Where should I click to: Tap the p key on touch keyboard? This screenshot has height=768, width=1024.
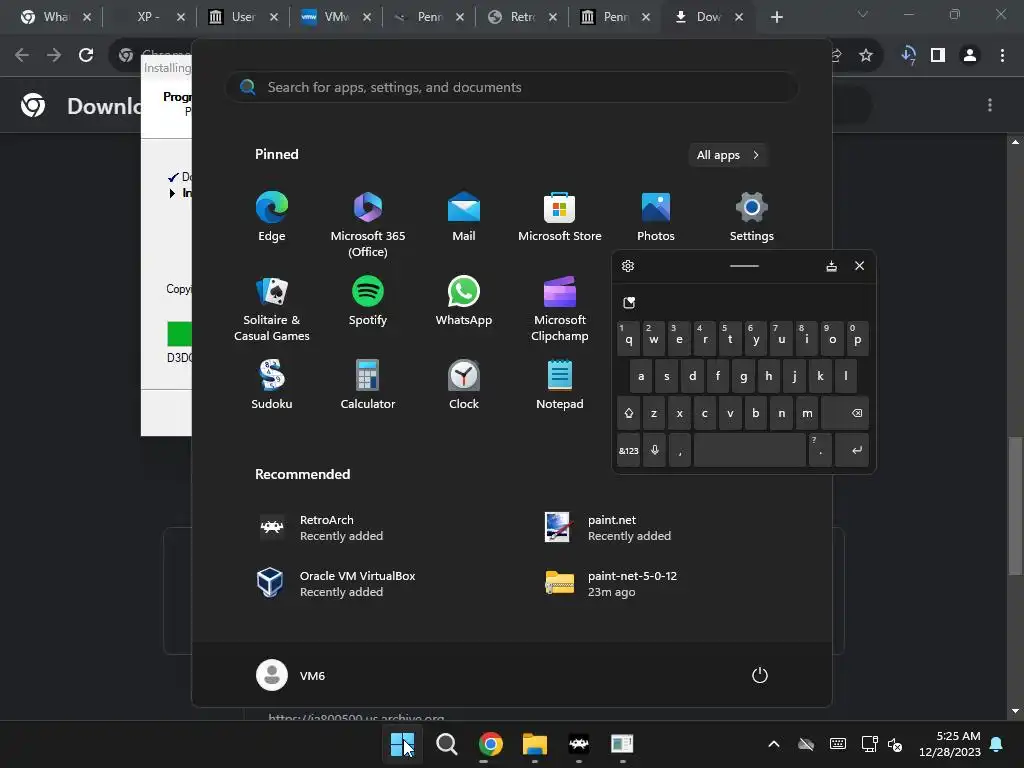click(857, 338)
